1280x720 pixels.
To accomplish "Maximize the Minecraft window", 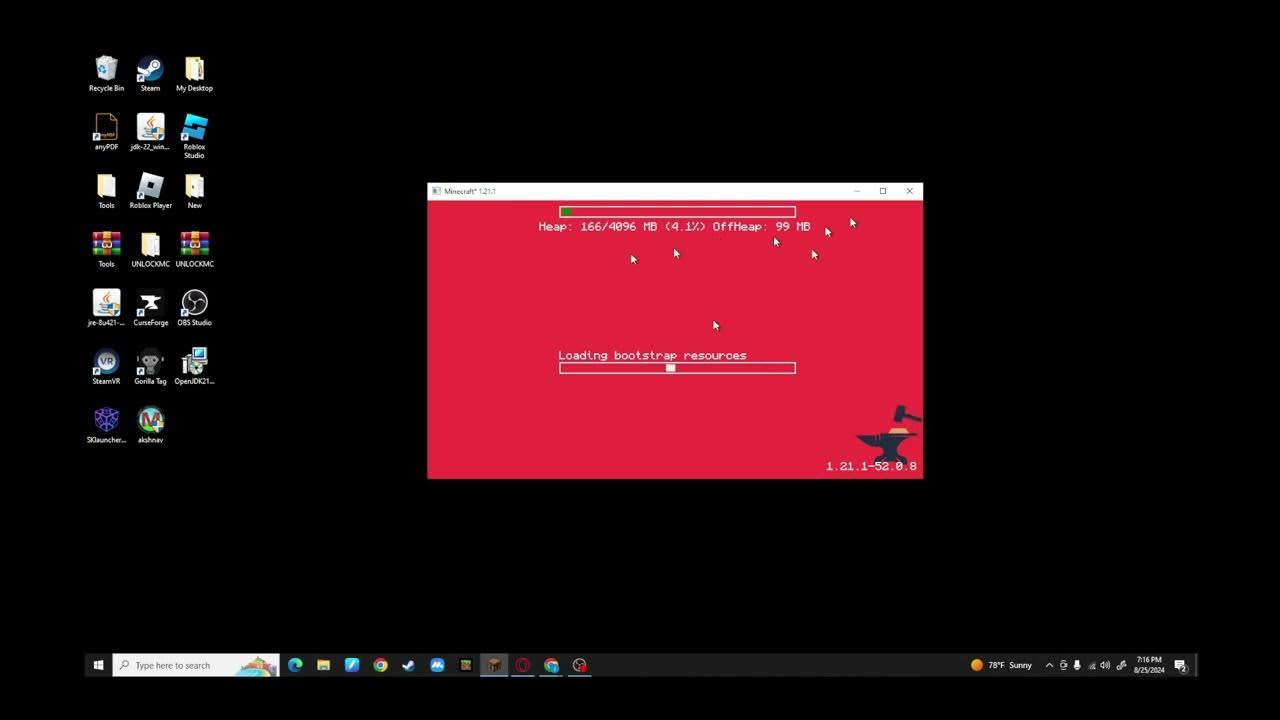I will coord(883,191).
